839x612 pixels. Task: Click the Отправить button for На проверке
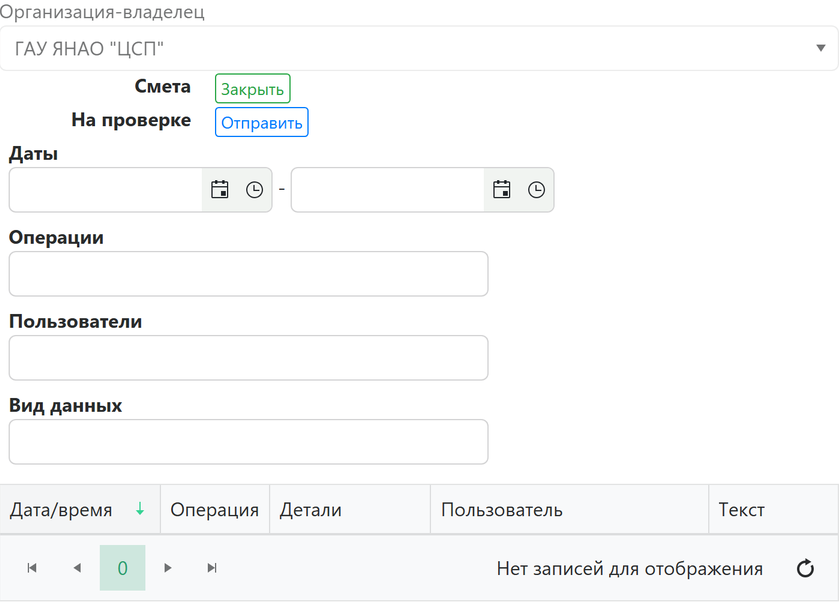pyautogui.click(x=262, y=123)
